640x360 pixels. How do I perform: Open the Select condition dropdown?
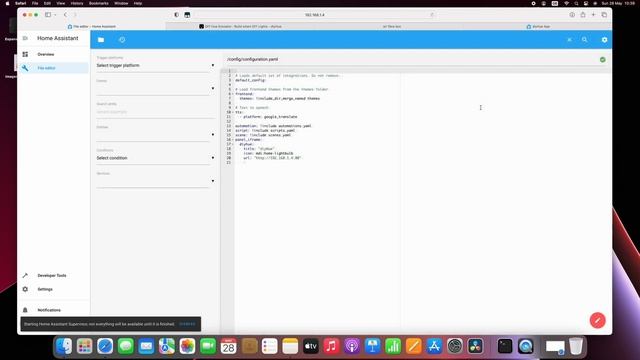(x=155, y=158)
